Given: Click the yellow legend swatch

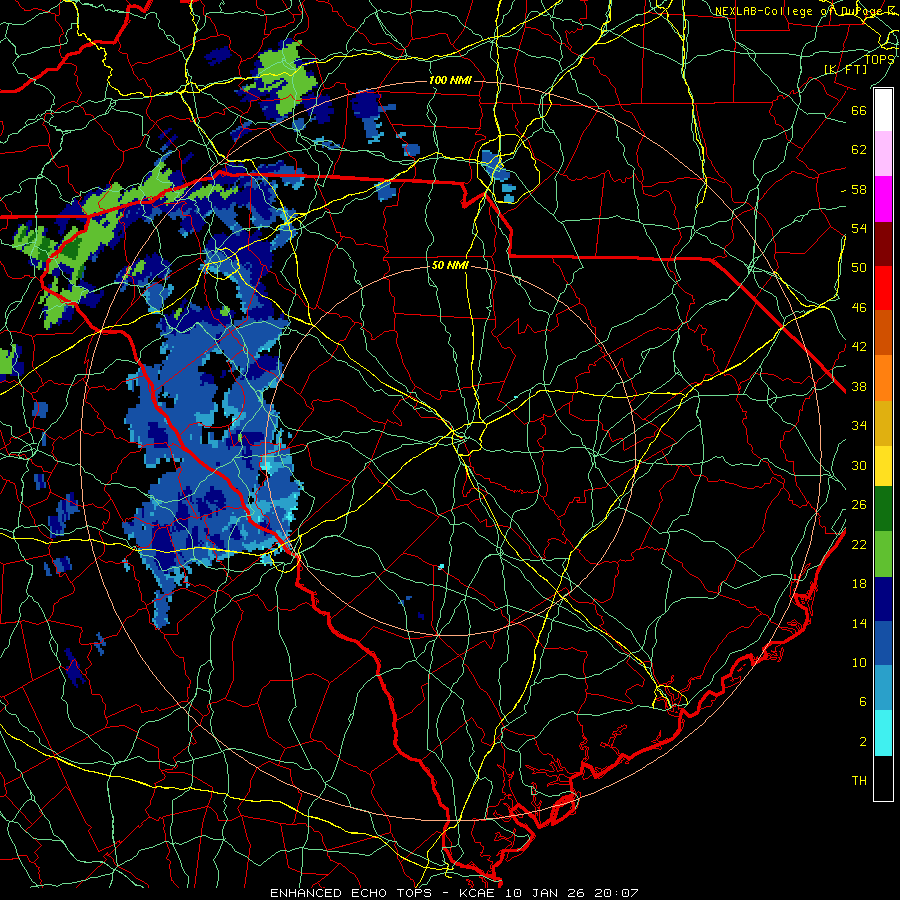Looking at the screenshot, I should [x=883, y=466].
